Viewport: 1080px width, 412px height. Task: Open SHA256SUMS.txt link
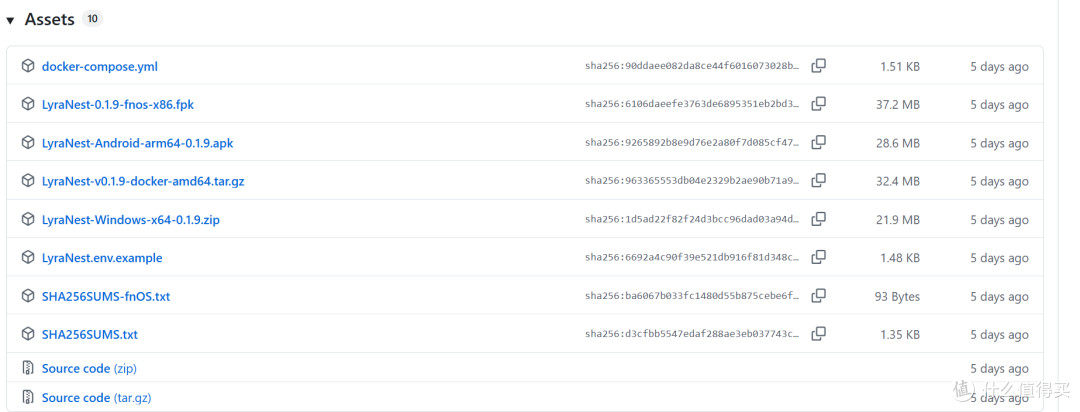(90, 335)
